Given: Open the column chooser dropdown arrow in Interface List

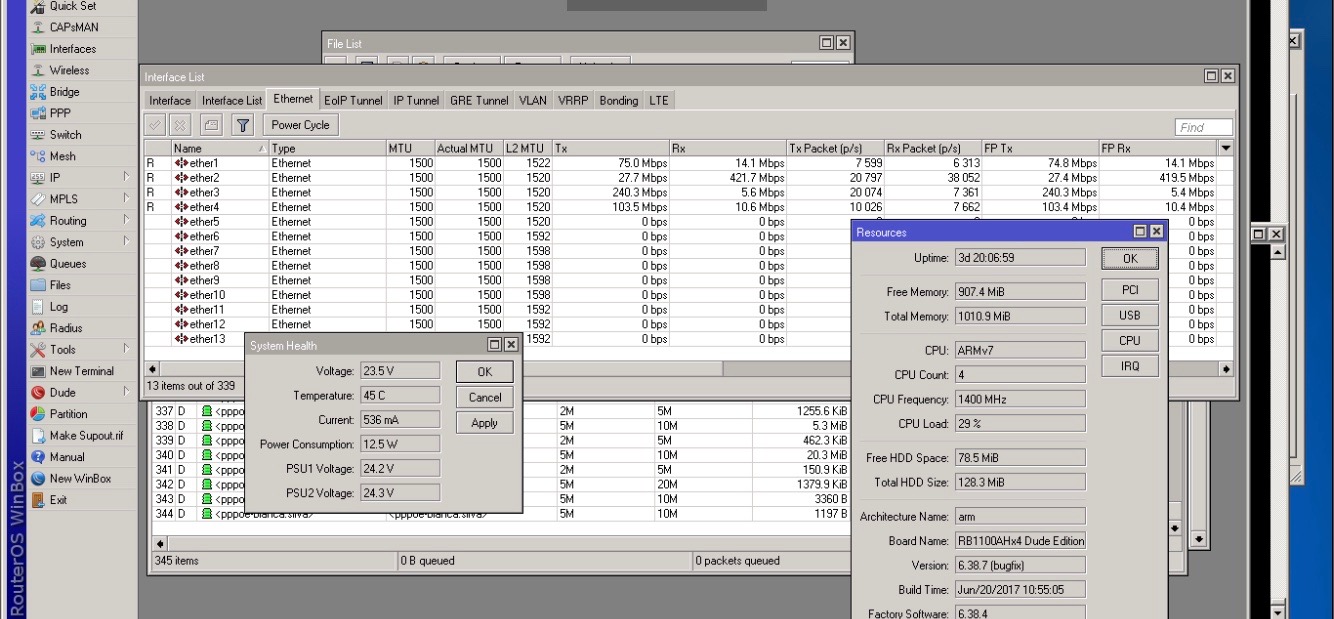Looking at the screenshot, I should [1227, 148].
